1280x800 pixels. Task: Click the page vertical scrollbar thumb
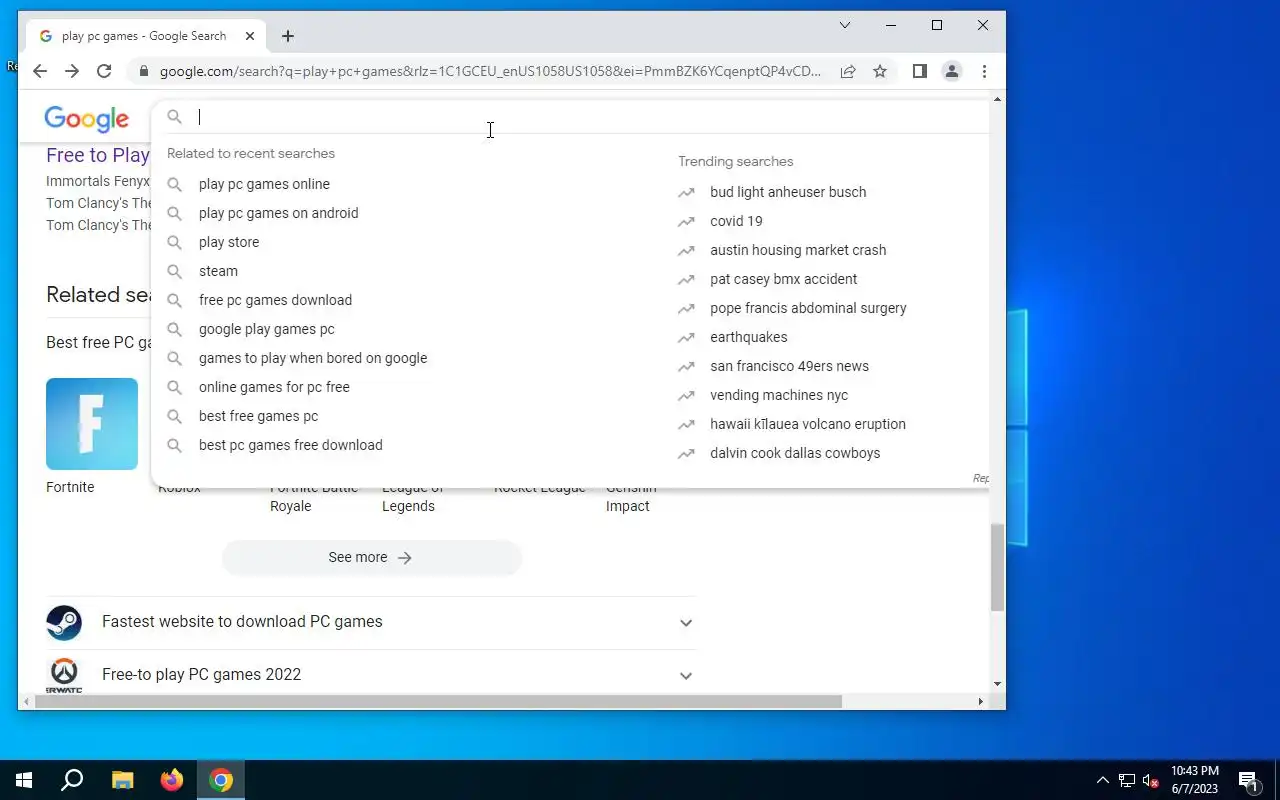pos(997,567)
